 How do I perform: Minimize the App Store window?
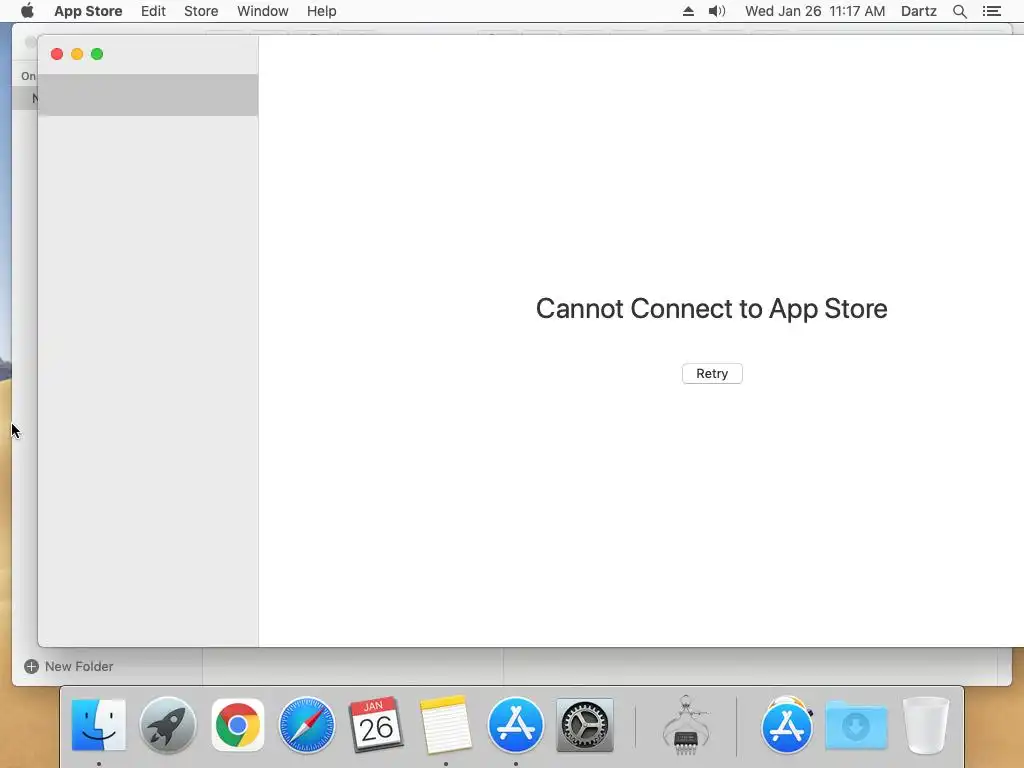coord(77,54)
